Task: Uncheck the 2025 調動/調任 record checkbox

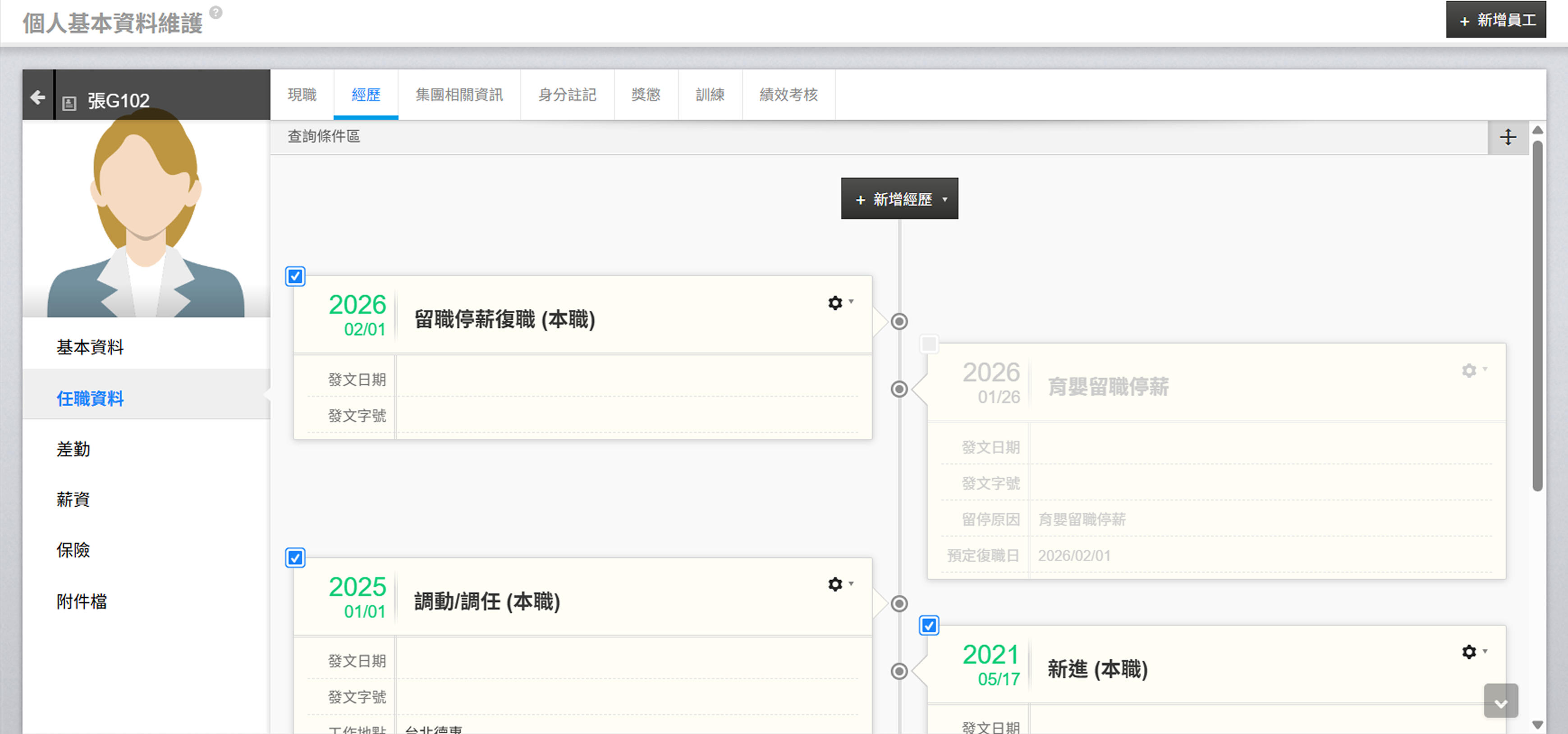Action: click(295, 558)
